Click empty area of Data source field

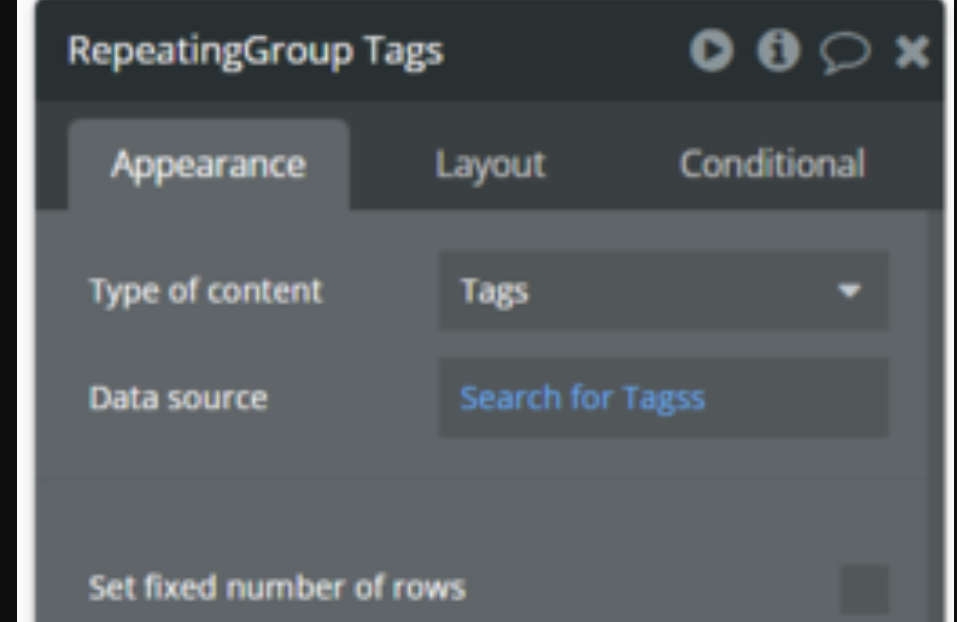coord(796,397)
